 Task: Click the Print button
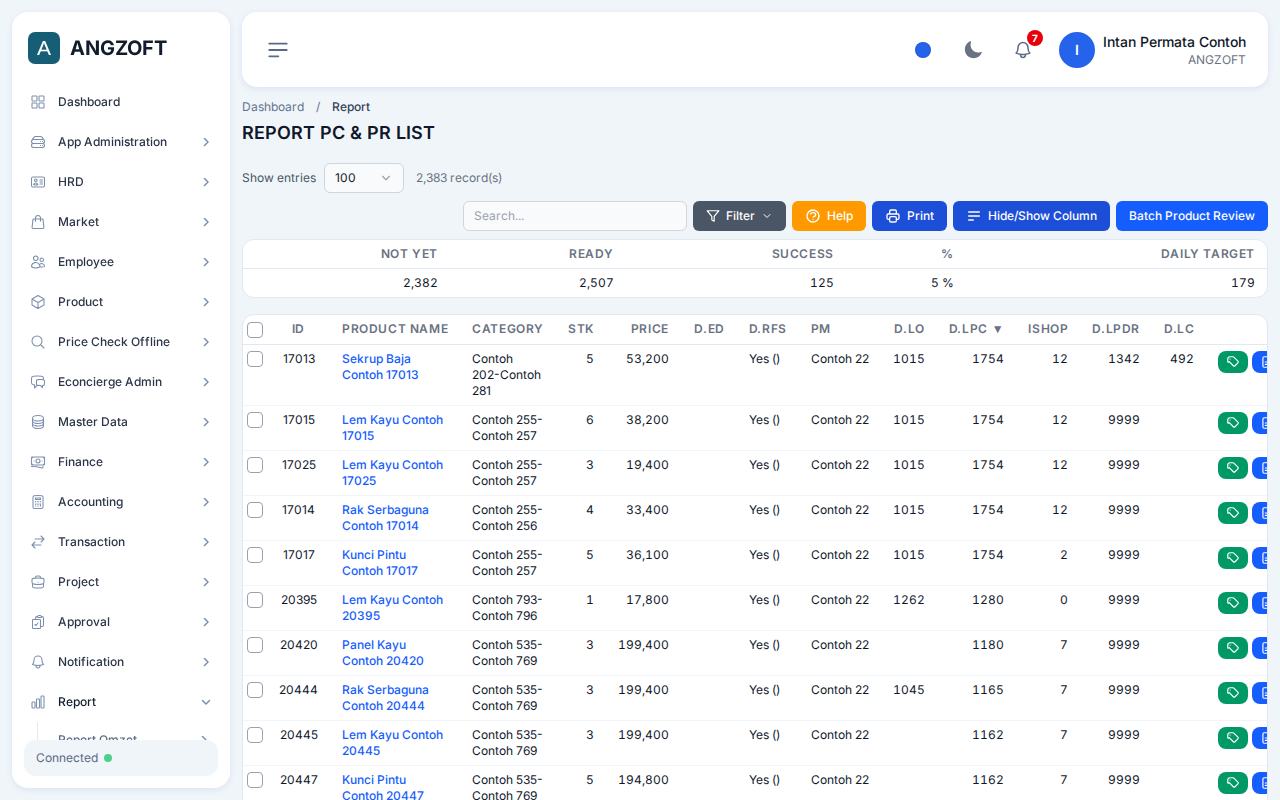[x=909, y=216]
